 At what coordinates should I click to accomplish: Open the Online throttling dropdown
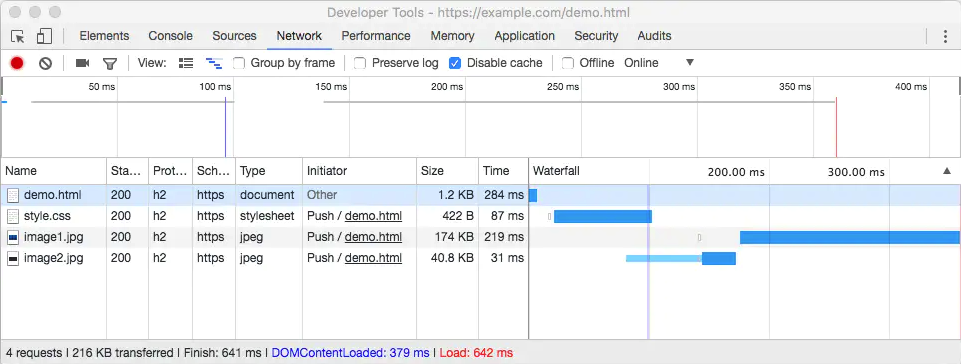coord(659,63)
